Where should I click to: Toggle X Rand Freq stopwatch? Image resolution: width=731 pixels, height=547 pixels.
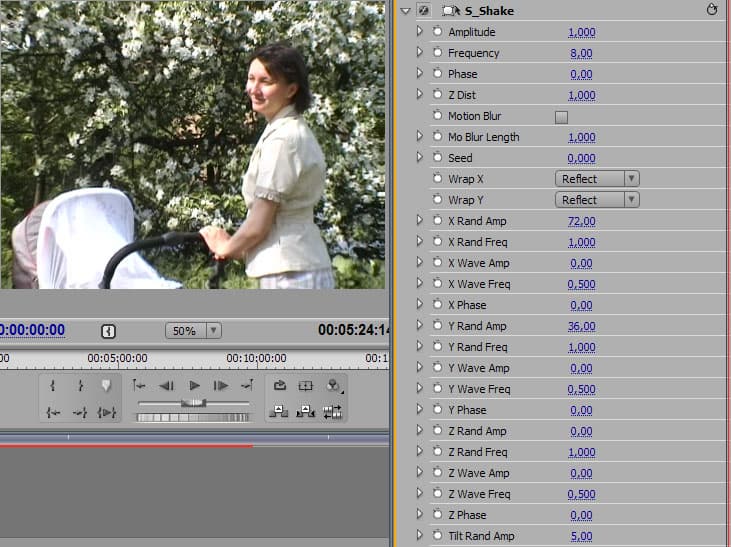[437, 241]
